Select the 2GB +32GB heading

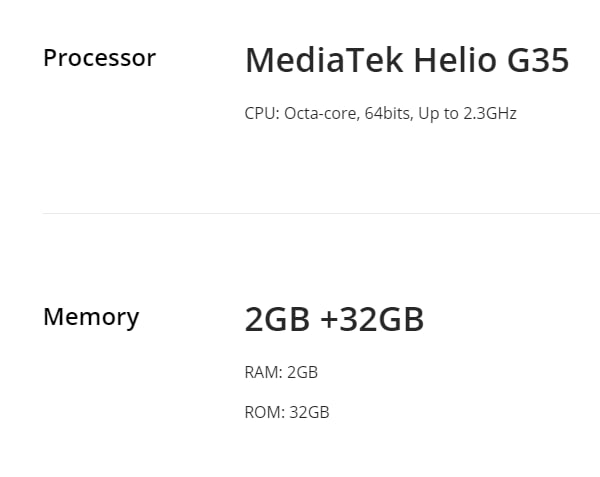click(x=334, y=319)
